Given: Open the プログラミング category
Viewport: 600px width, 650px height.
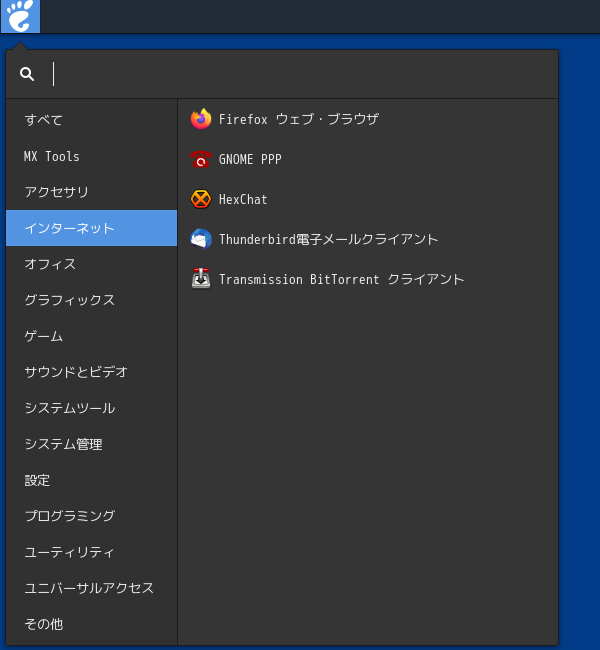Looking at the screenshot, I should [x=92, y=516].
